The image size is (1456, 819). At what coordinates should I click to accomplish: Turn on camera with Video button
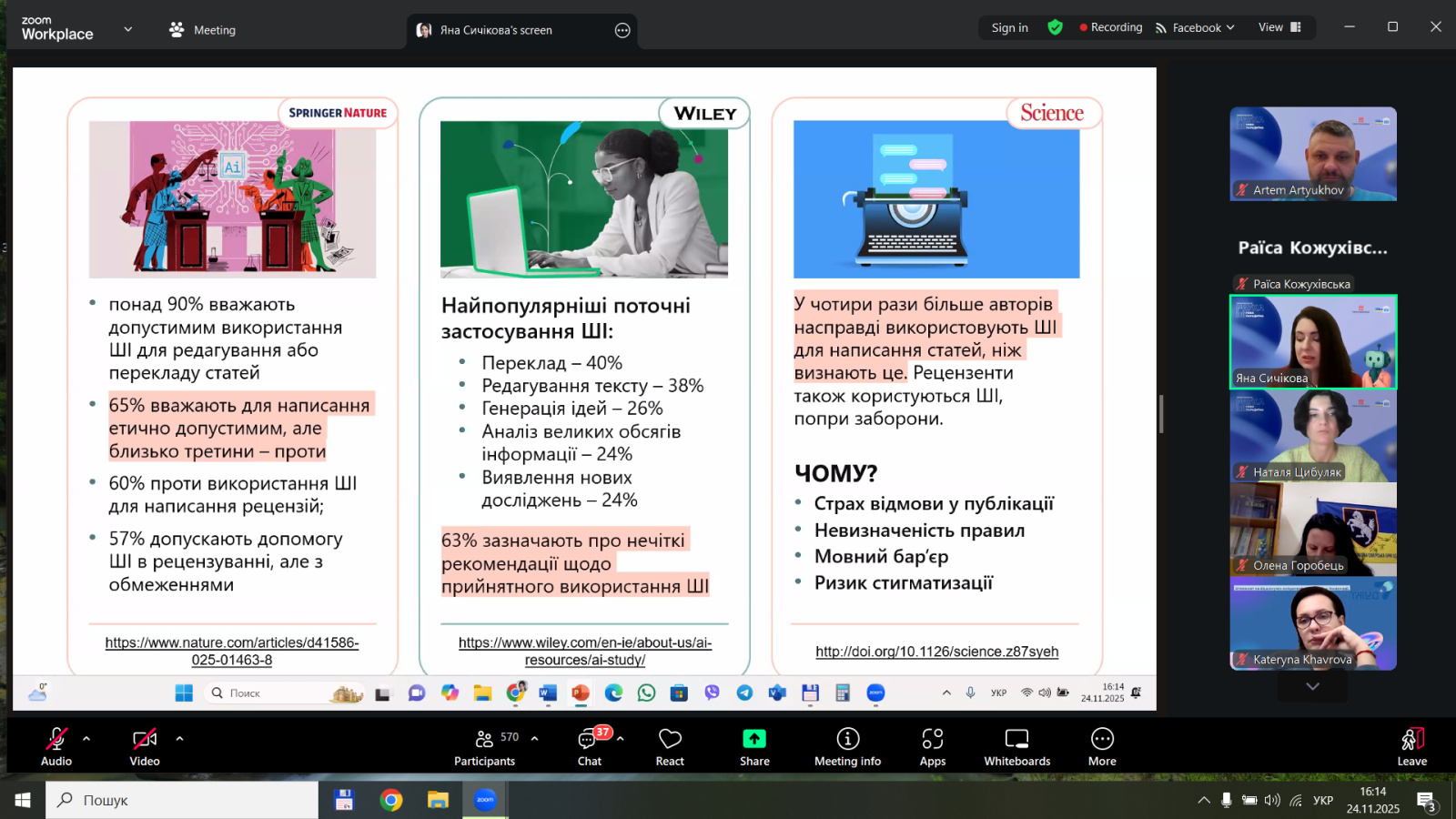tap(145, 745)
